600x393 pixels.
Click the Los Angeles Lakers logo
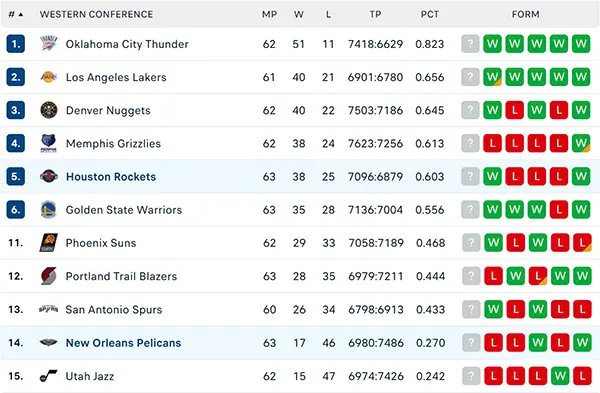pyautogui.click(x=49, y=77)
